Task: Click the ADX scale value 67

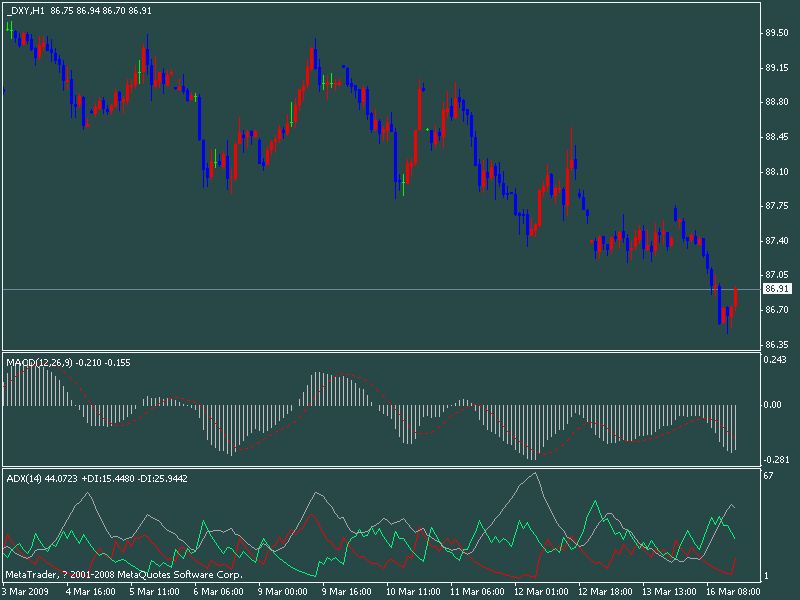Action: point(768,476)
